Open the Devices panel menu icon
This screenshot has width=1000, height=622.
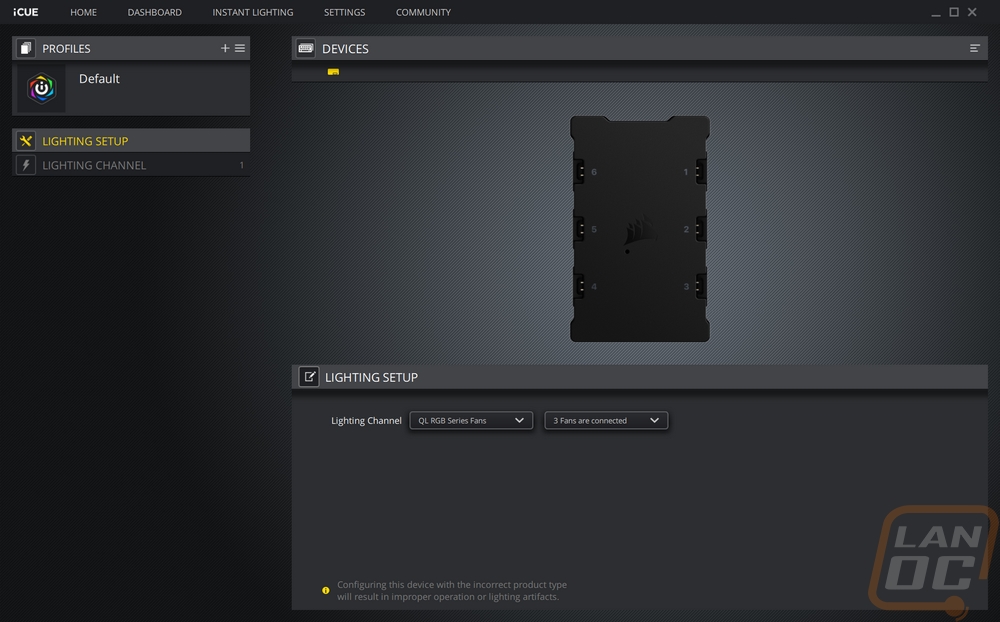[x=974, y=48]
